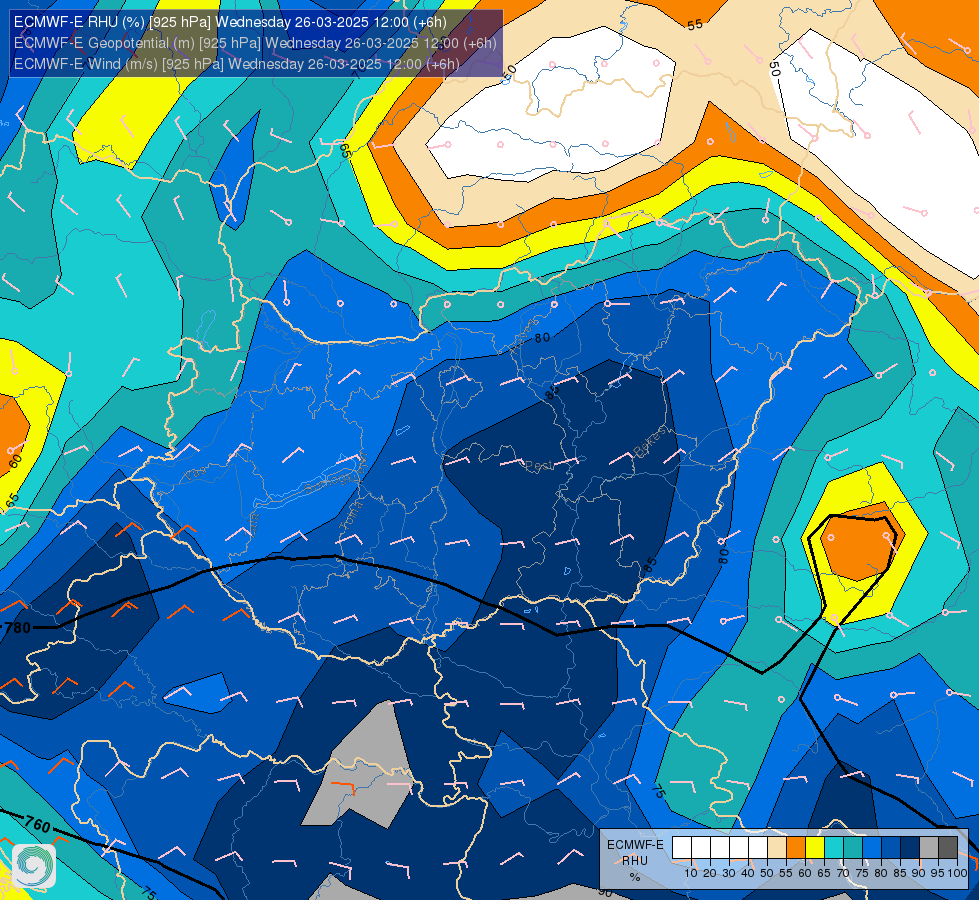Screen dimensions: 979x900
Task: Click the dark grey 95–100 legend swatch
Action: (x=948, y=848)
